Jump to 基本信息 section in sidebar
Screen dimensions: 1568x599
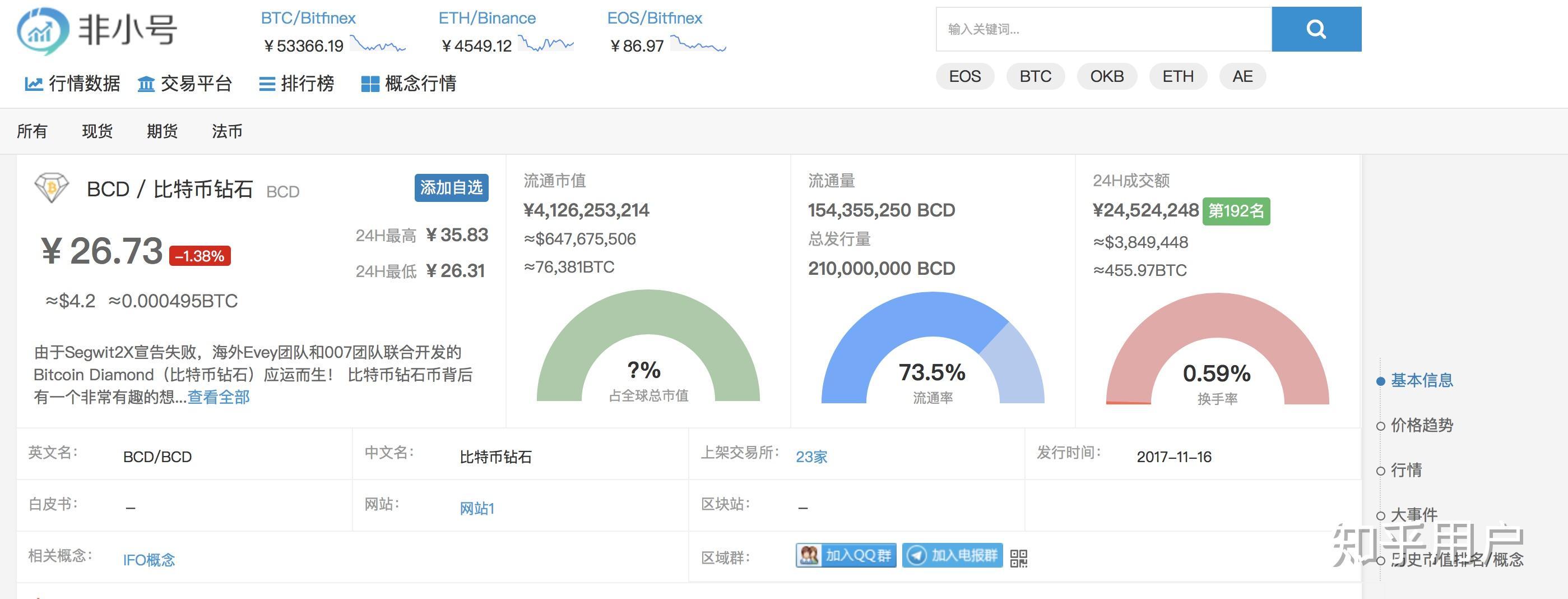coord(1422,380)
